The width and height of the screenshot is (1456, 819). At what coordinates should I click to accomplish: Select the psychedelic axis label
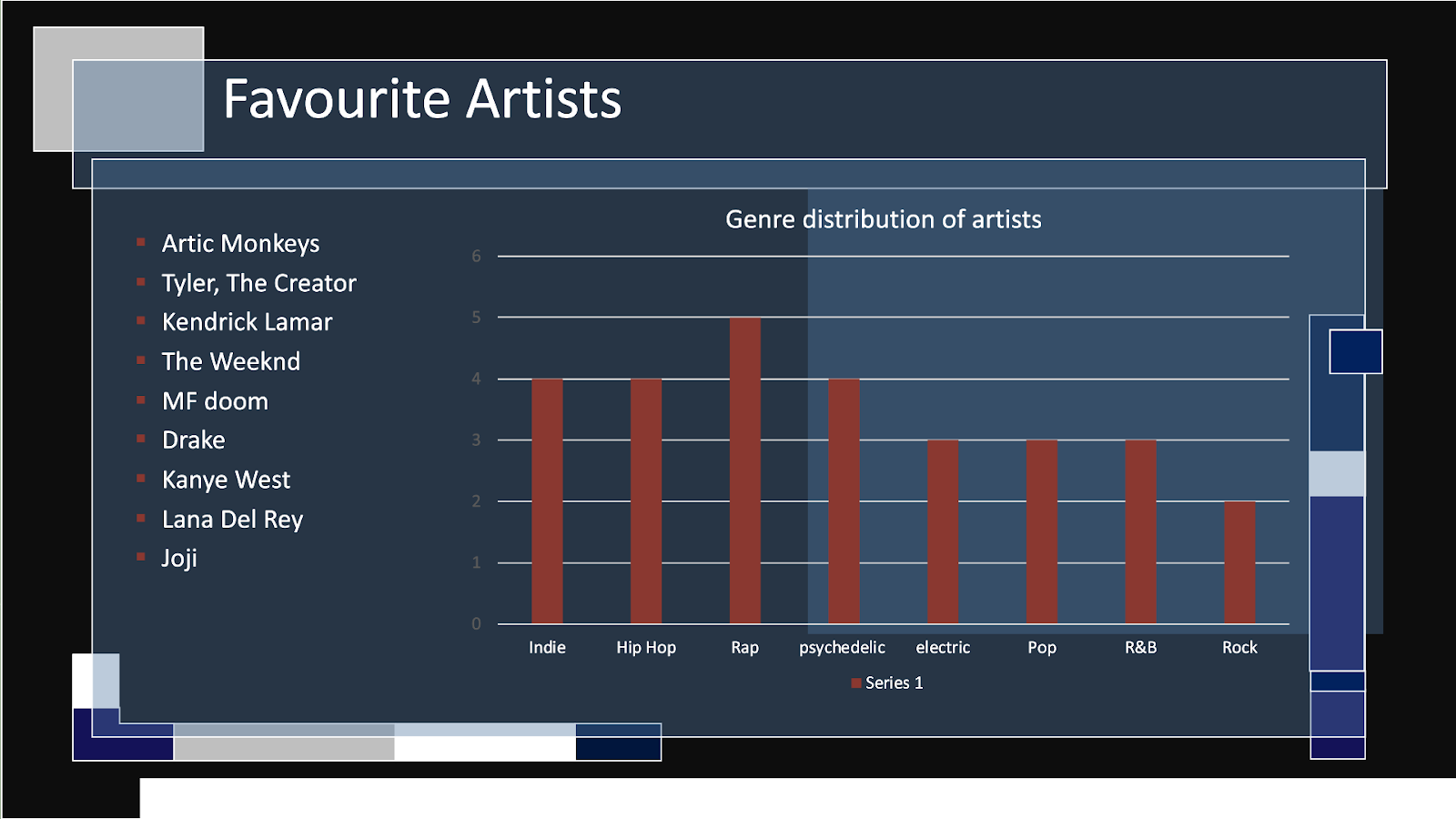(842, 648)
